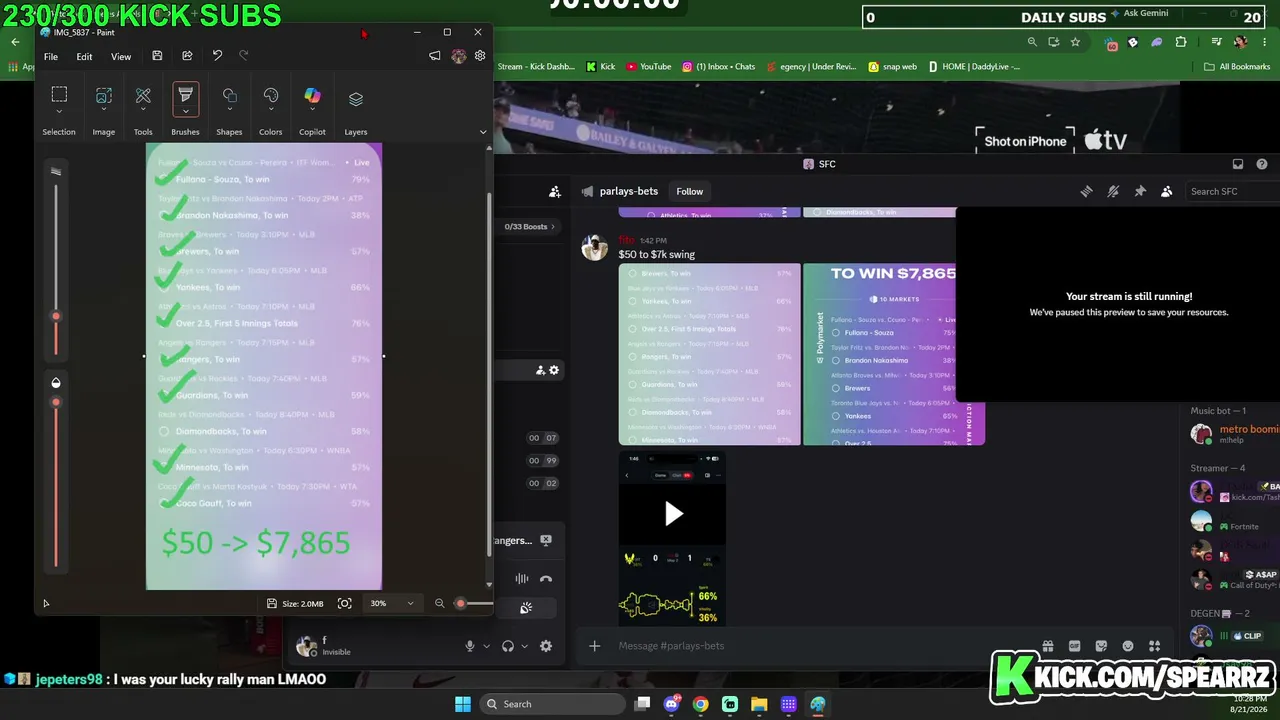Open the Paint Edit menu
The height and width of the screenshot is (720, 1280).
pyautogui.click(x=84, y=56)
